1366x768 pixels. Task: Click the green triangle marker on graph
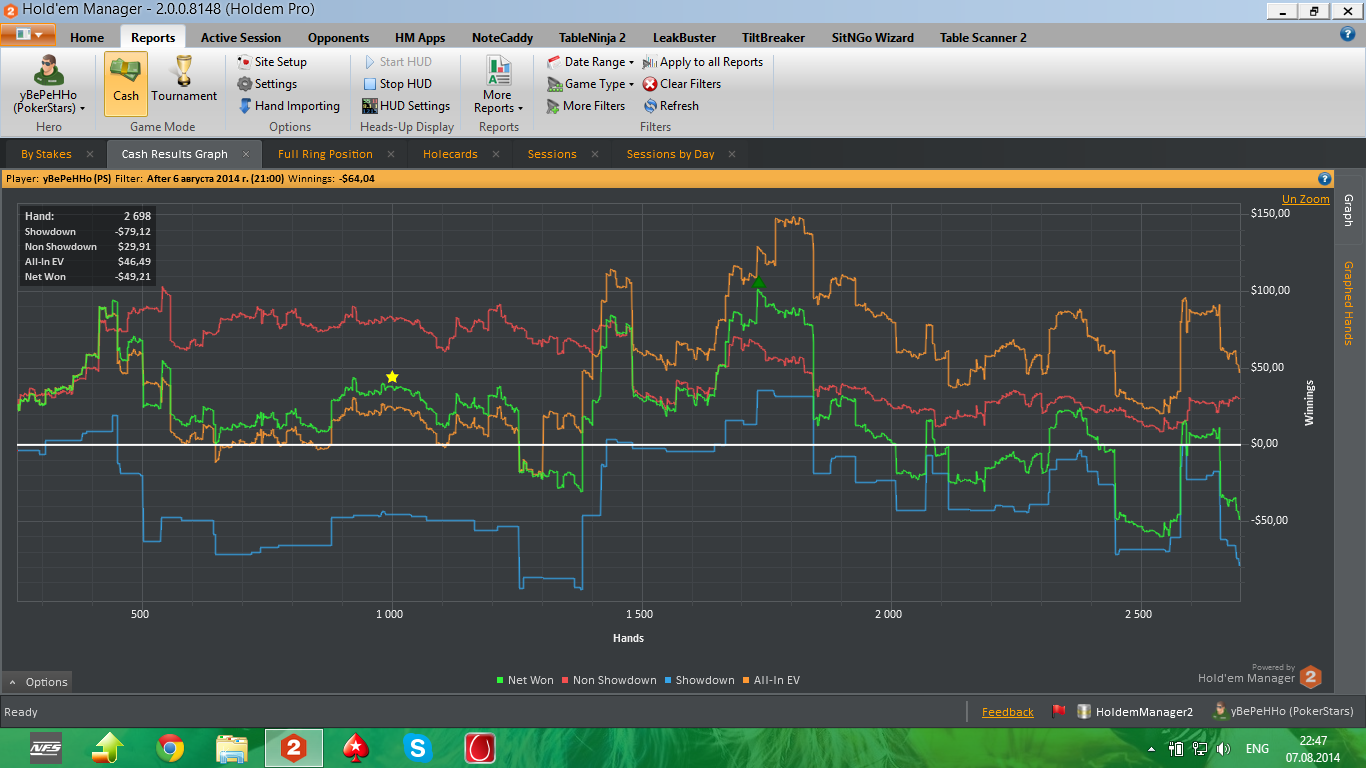point(758,282)
